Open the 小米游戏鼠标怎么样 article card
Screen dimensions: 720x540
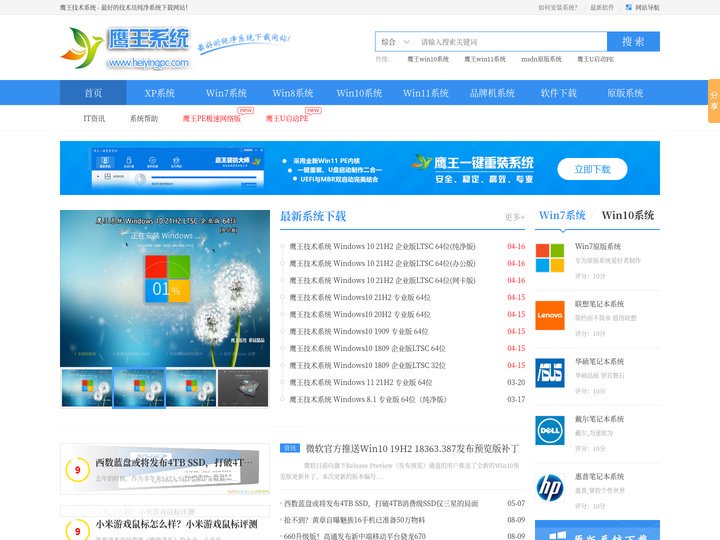pos(165,524)
